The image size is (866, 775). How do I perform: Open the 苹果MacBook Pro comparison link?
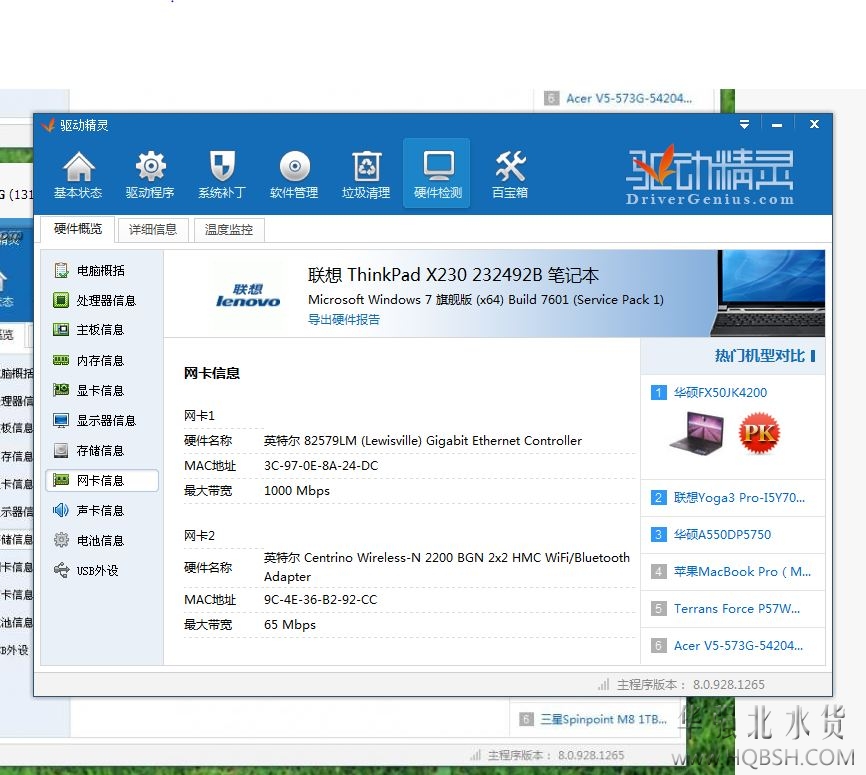[x=742, y=572]
